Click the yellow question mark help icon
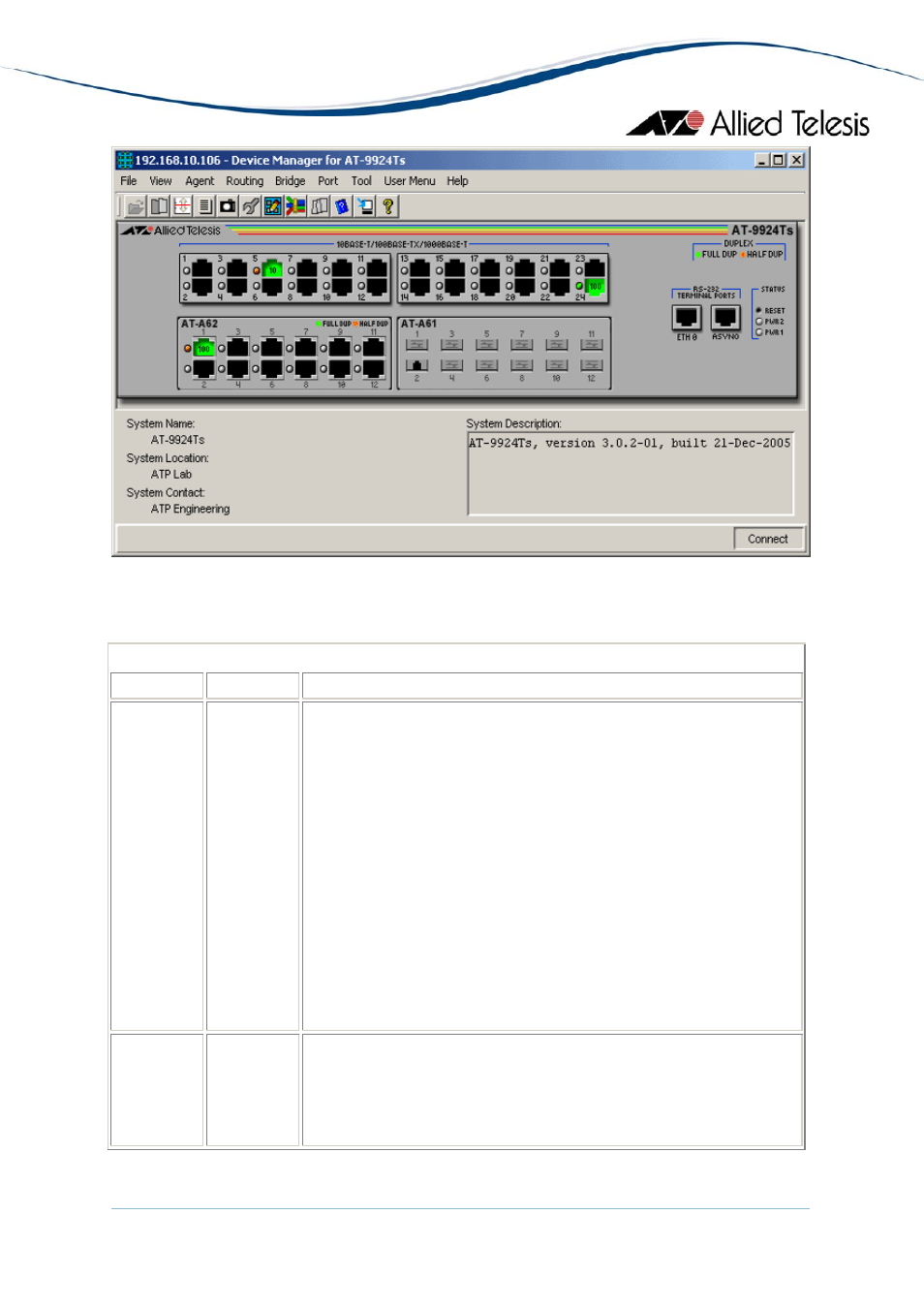This screenshot has height=1308, width=924. coord(388,206)
